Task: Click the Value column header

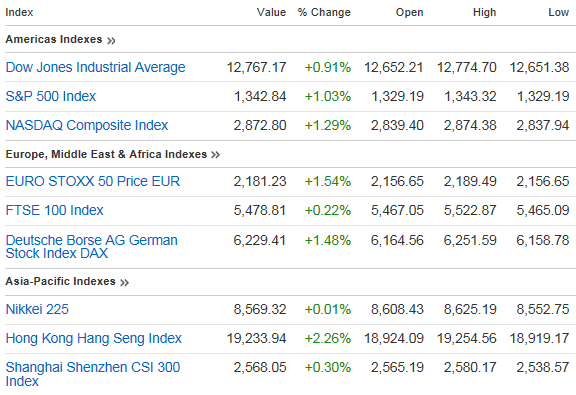Action: coord(271,12)
